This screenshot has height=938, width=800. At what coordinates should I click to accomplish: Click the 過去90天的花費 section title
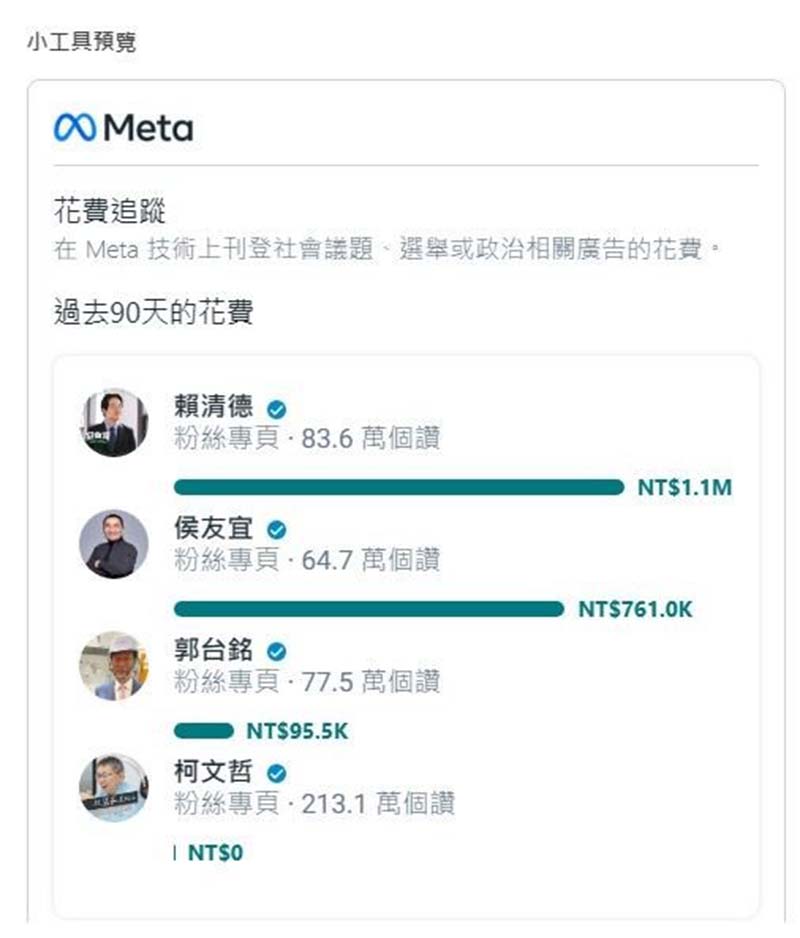[x=153, y=312]
